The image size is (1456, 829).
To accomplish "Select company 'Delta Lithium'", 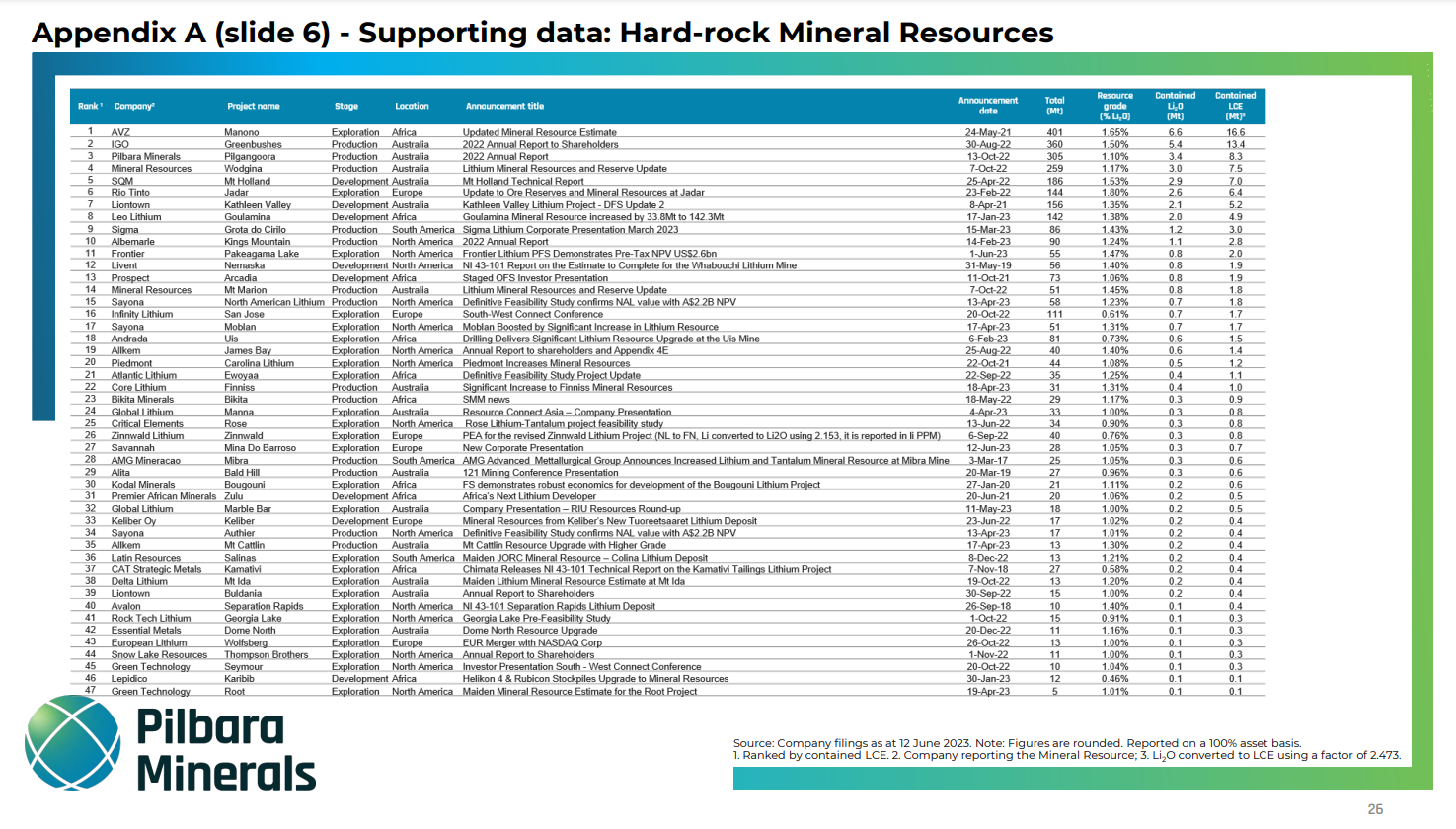I will (140, 581).
